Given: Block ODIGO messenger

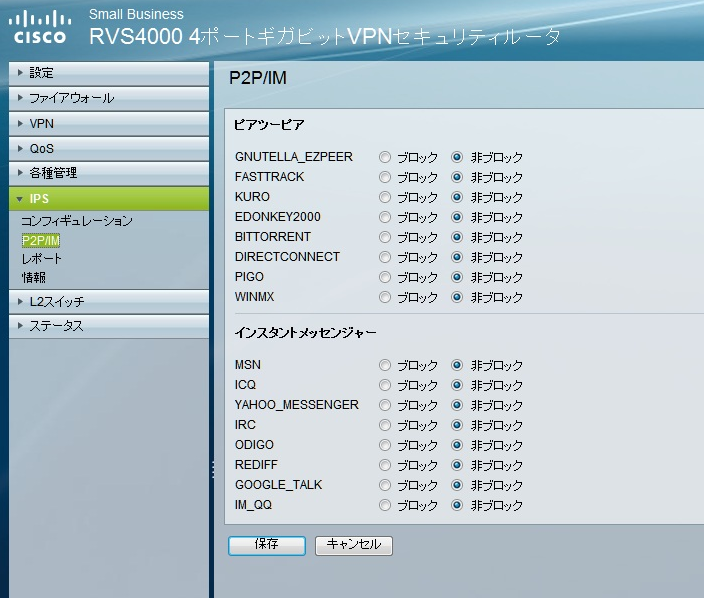Looking at the screenshot, I should pos(385,445).
